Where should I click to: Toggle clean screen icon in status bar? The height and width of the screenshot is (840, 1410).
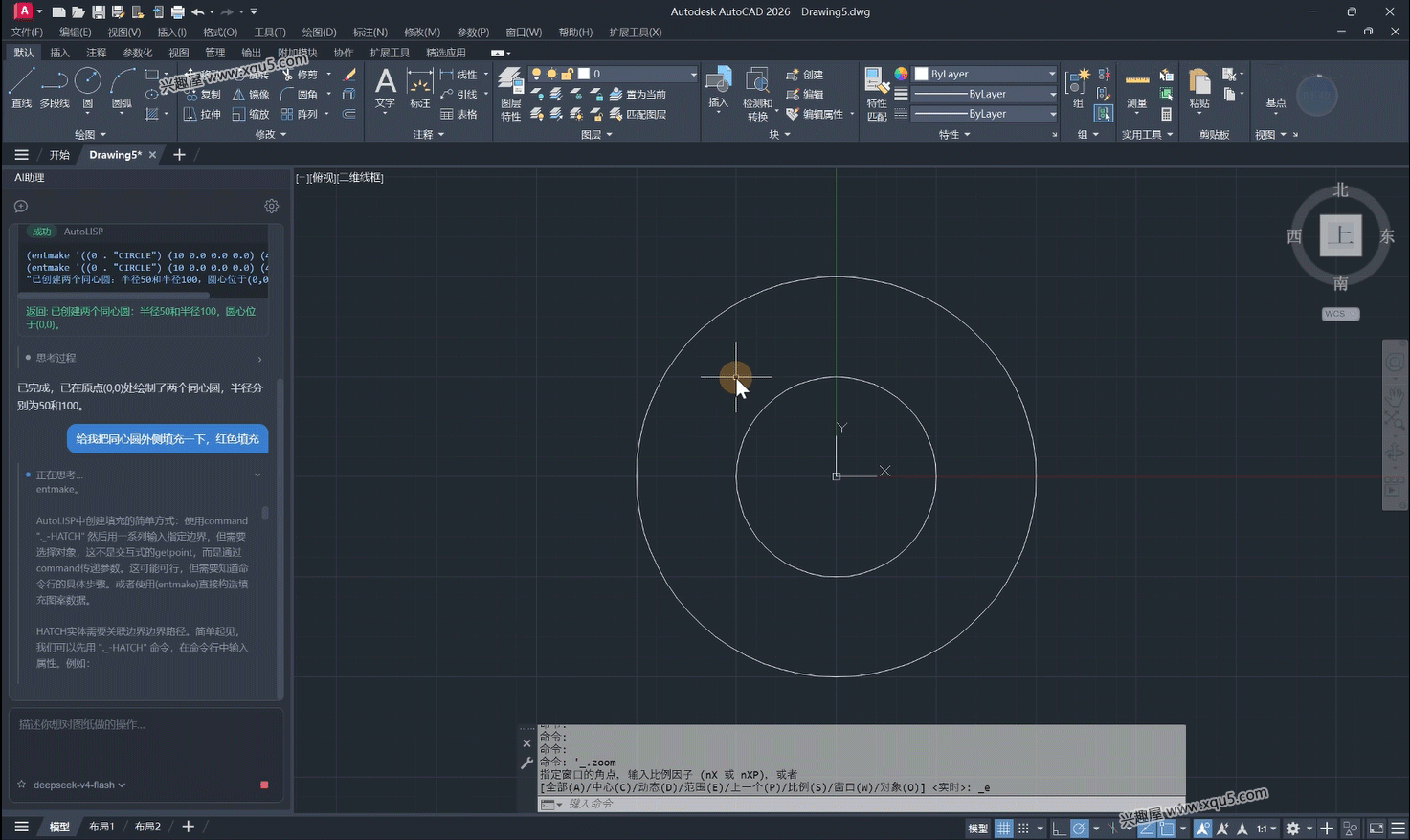[1376, 828]
